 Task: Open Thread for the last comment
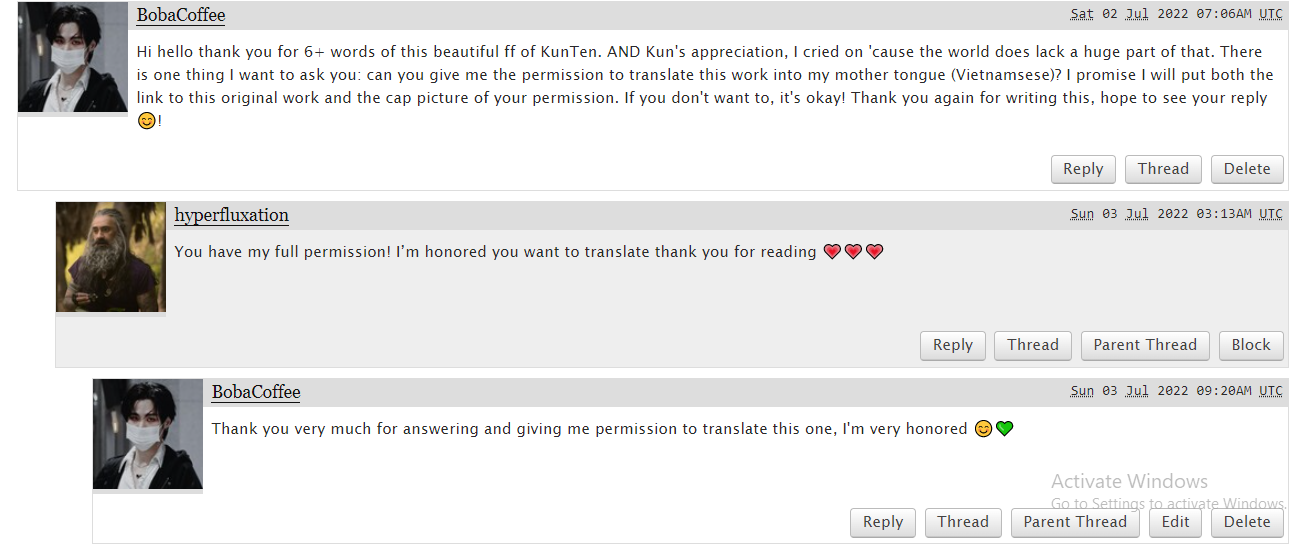tap(963, 522)
